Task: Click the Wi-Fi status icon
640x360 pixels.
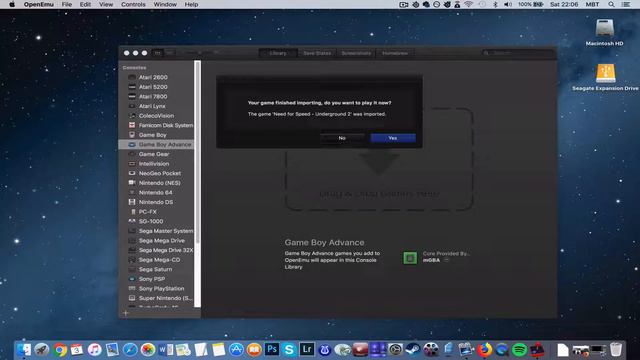Action: point(469,4)
